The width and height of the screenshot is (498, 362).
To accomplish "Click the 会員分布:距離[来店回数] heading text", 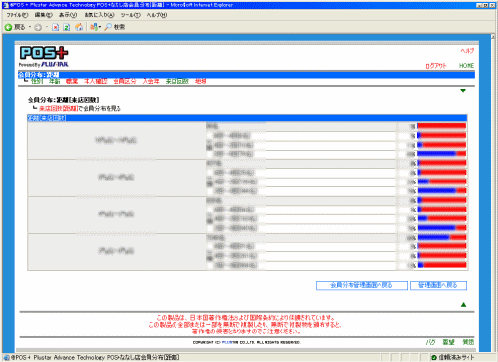I will [63, 100].
